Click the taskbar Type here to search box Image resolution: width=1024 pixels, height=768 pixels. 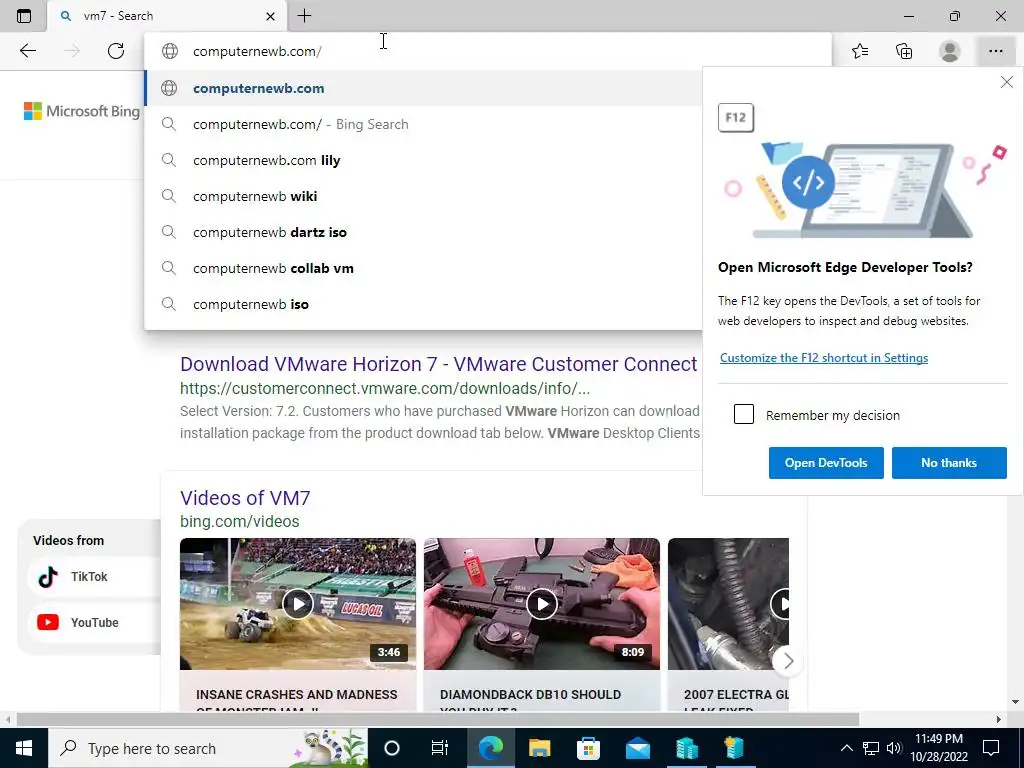coord(208,748)
